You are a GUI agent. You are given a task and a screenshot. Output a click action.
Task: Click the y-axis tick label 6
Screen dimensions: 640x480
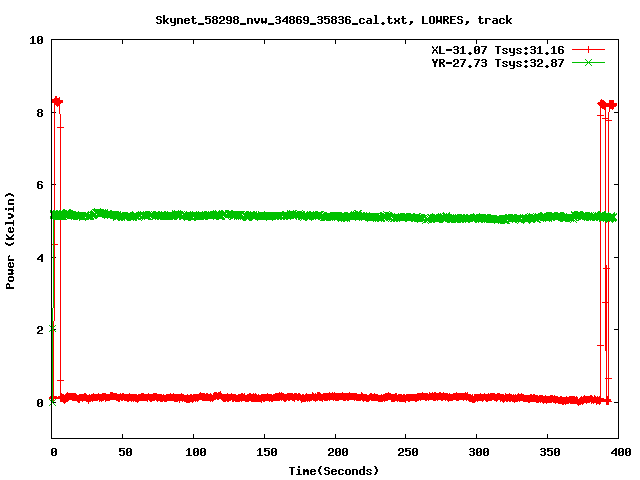coord(40,185)
